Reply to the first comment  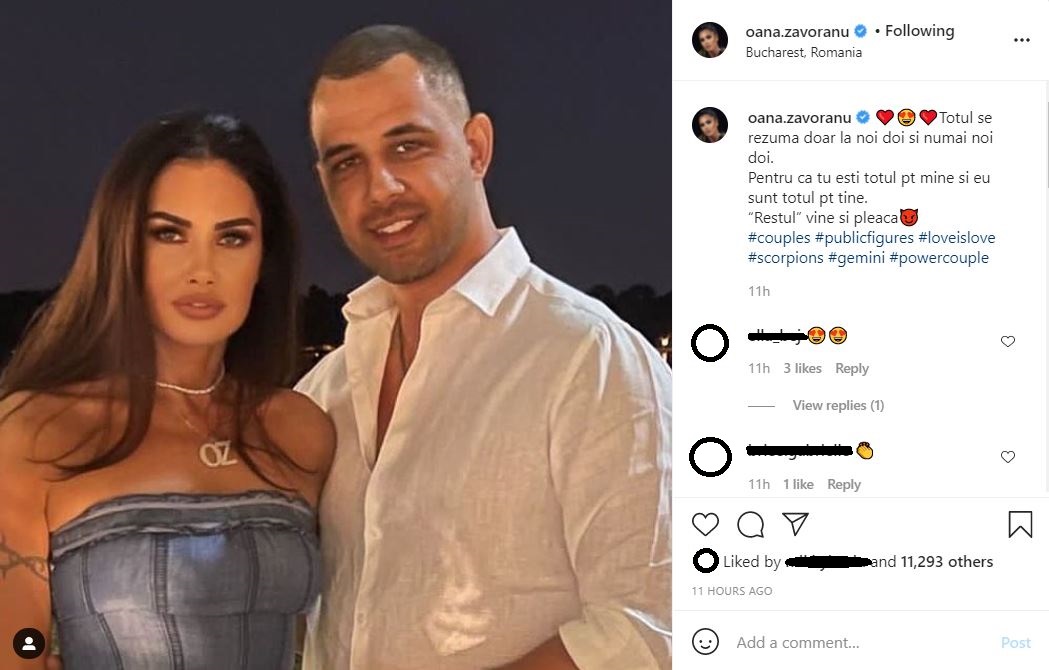[852, 368]
